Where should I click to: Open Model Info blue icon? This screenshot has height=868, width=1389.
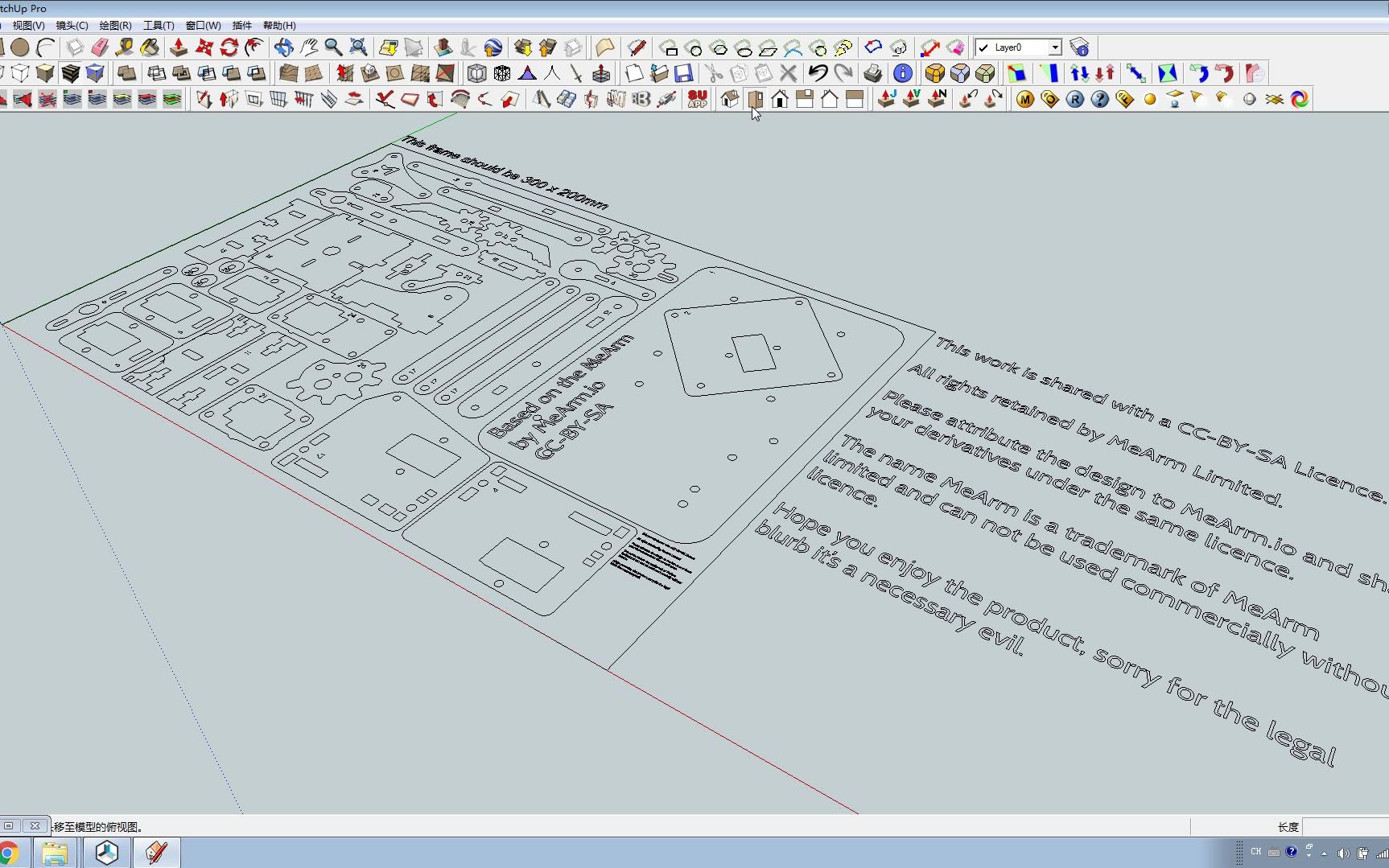coord(903,73)
